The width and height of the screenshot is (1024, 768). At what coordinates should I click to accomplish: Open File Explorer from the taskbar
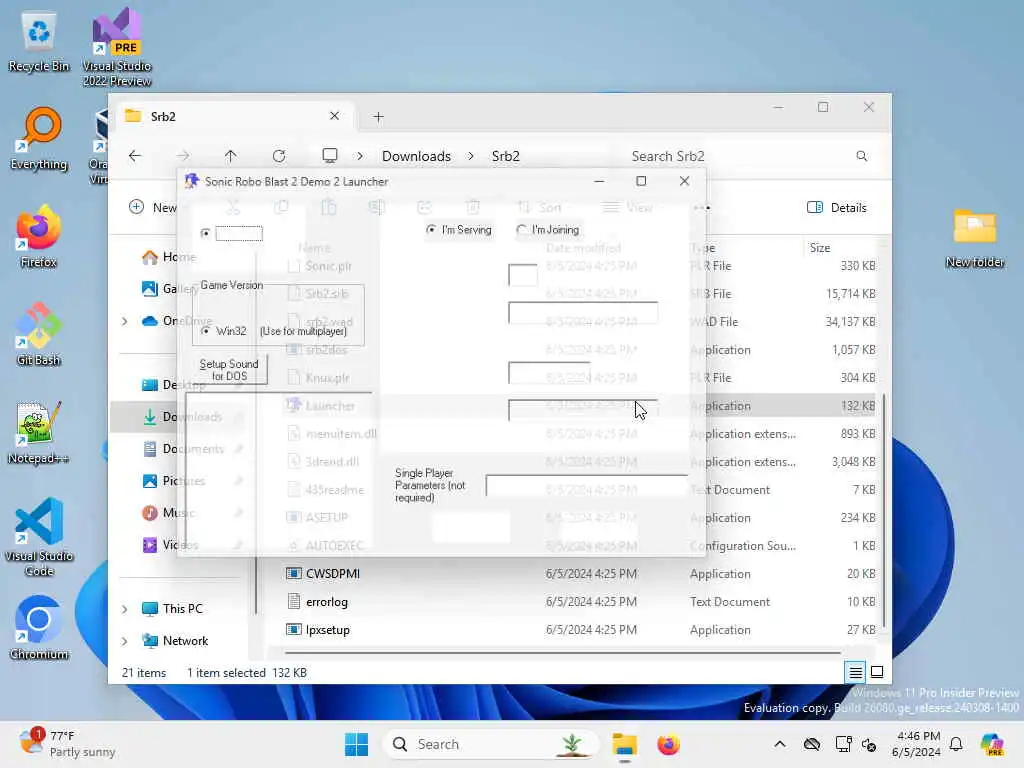click(x=624, y=744)
